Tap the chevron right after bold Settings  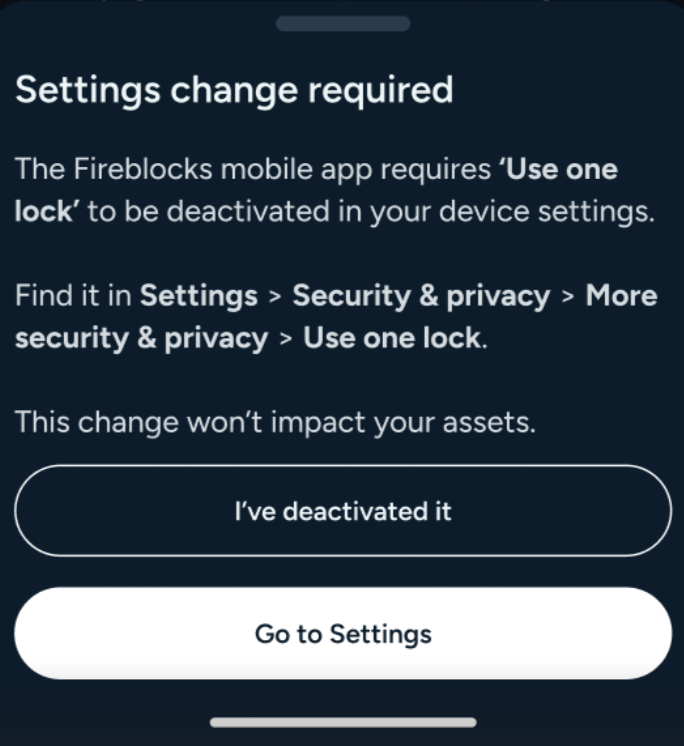coord(275,297)
